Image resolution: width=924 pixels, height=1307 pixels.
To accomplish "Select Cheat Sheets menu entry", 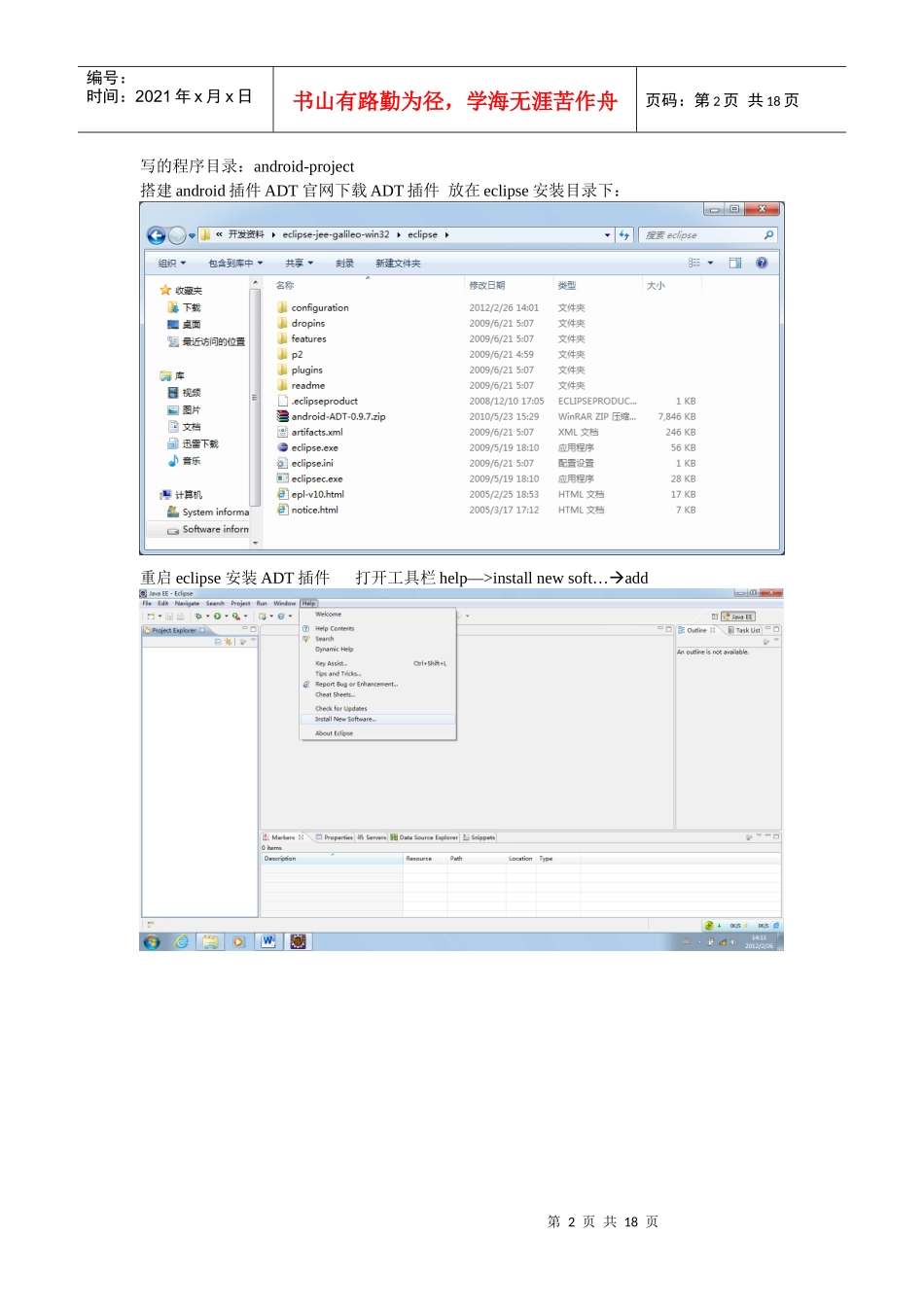I will [335, 694].
